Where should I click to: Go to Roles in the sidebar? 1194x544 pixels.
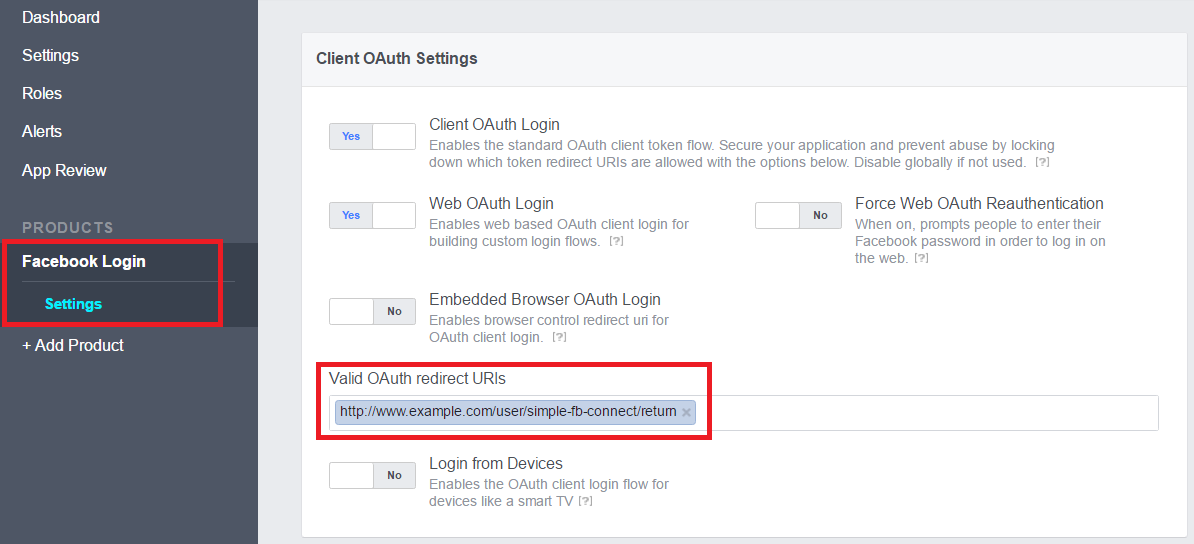(42, 94)
